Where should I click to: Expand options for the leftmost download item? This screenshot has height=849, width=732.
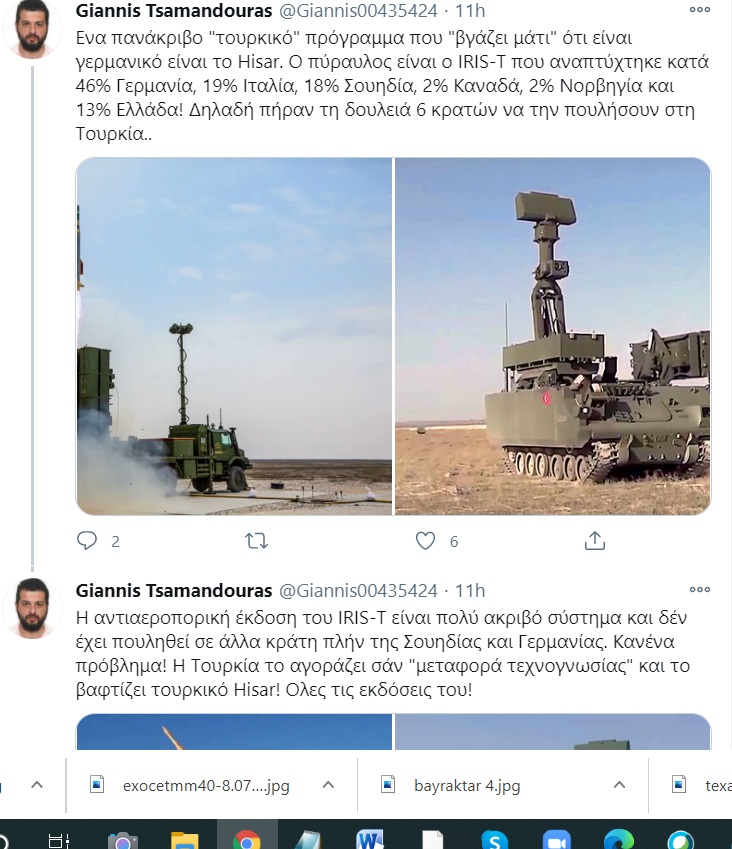pyautogui.click(x=36, y=785)
